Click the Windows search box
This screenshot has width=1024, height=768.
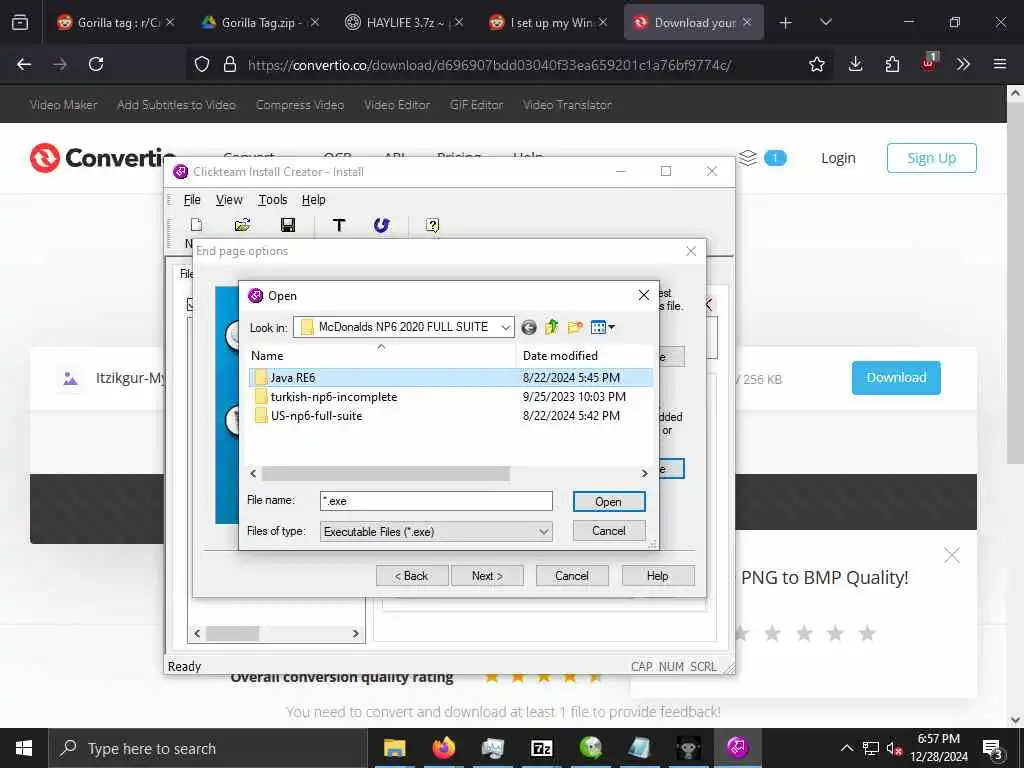tap(208, 748)
